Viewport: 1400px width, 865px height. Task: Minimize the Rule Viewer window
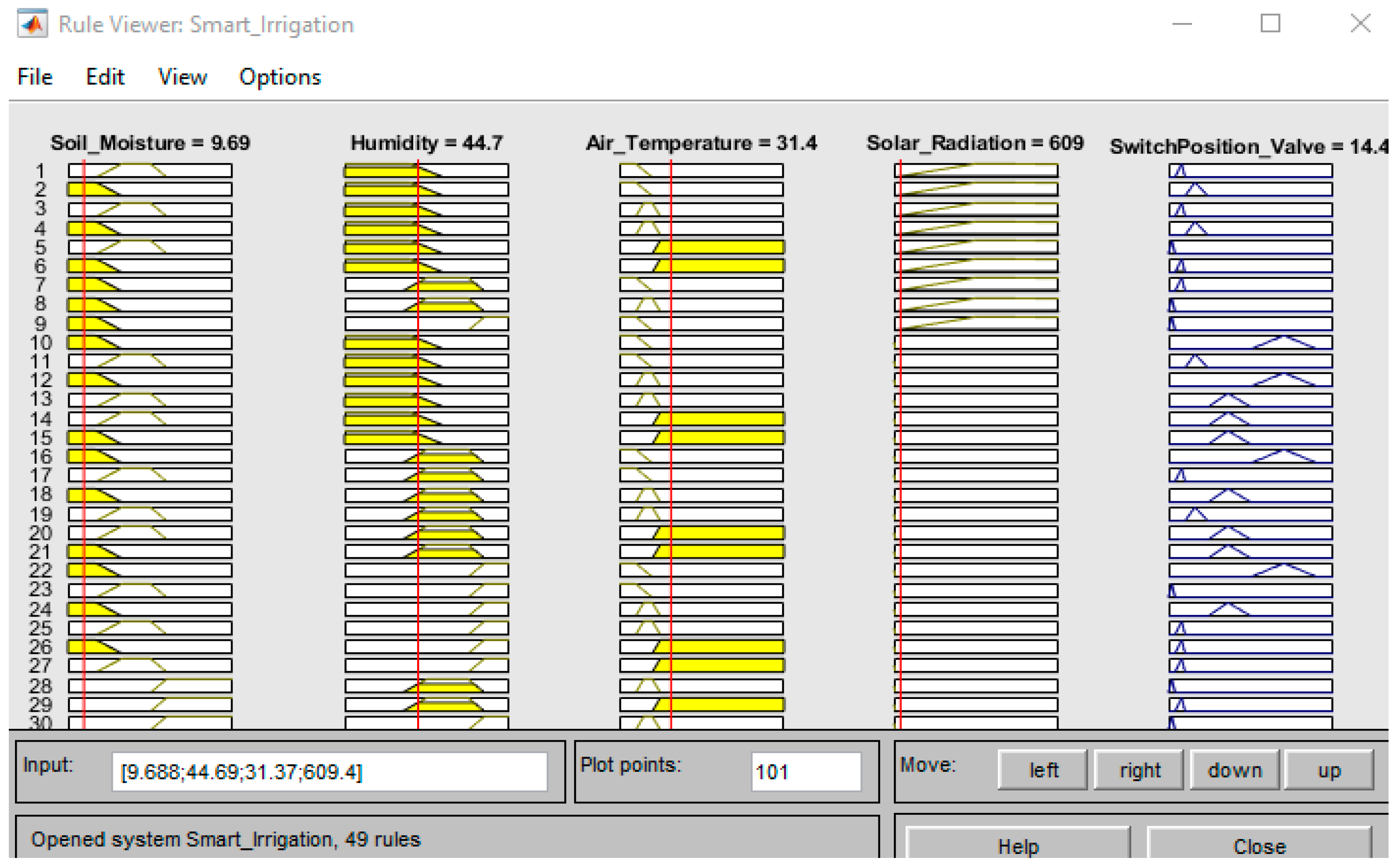1181,24
